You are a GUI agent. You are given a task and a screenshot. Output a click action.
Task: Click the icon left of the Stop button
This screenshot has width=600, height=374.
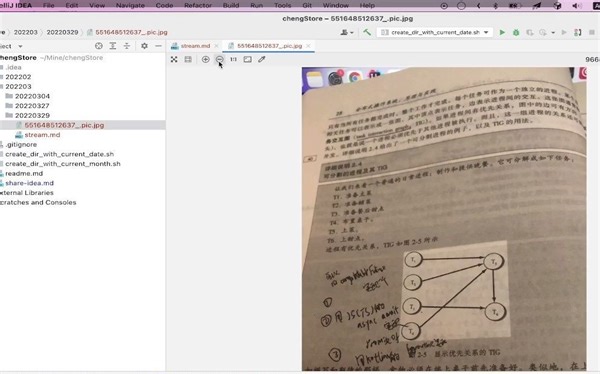pyautogui.click(x=578, y=33)
